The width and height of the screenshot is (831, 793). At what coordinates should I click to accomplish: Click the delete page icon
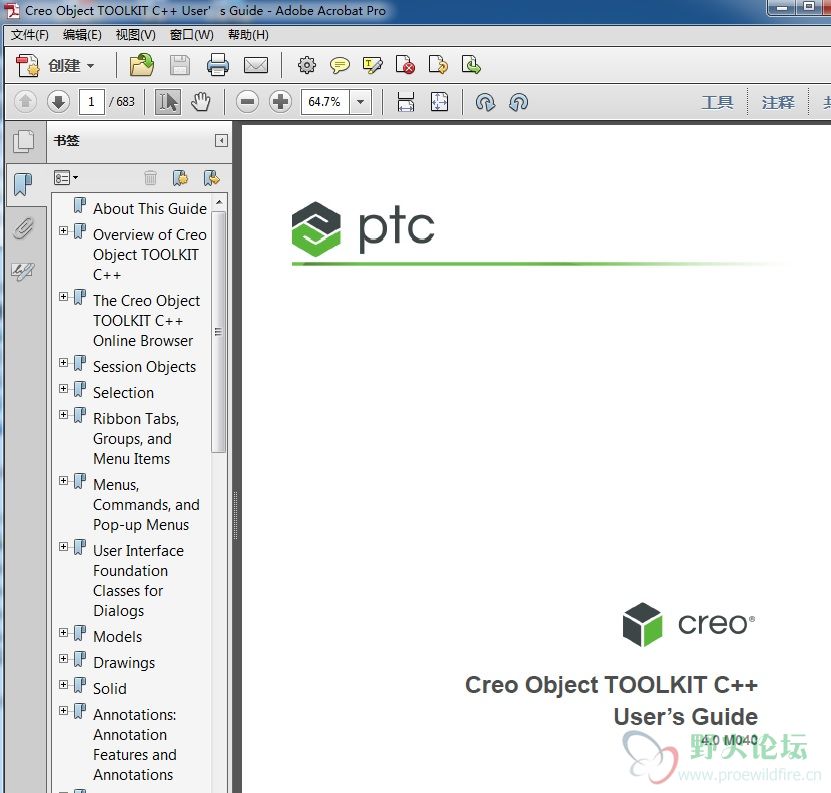tap(405, 65)
